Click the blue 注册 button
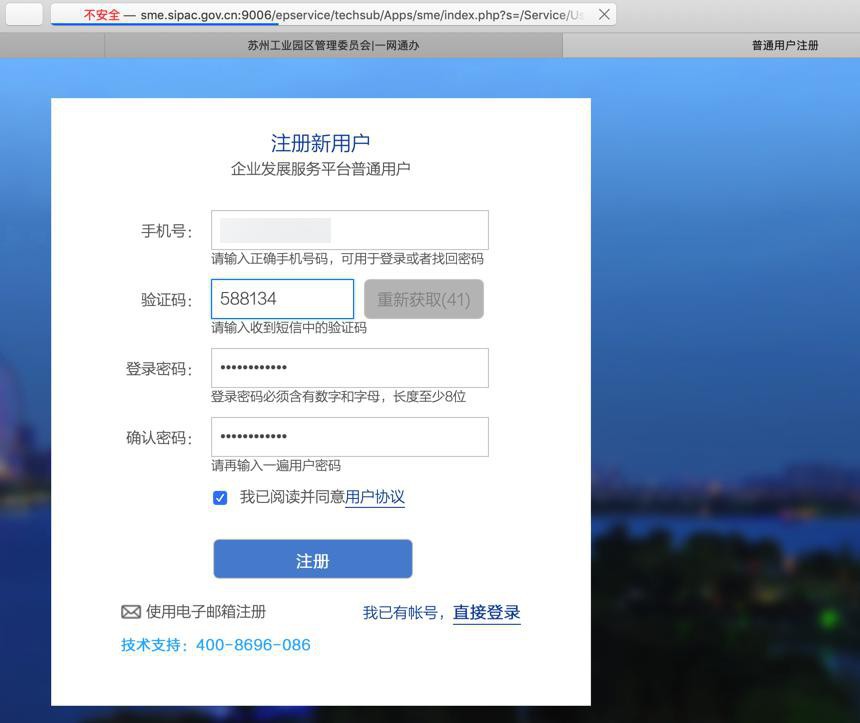Screen dimensions: 860x723 (x=313, y=559)
